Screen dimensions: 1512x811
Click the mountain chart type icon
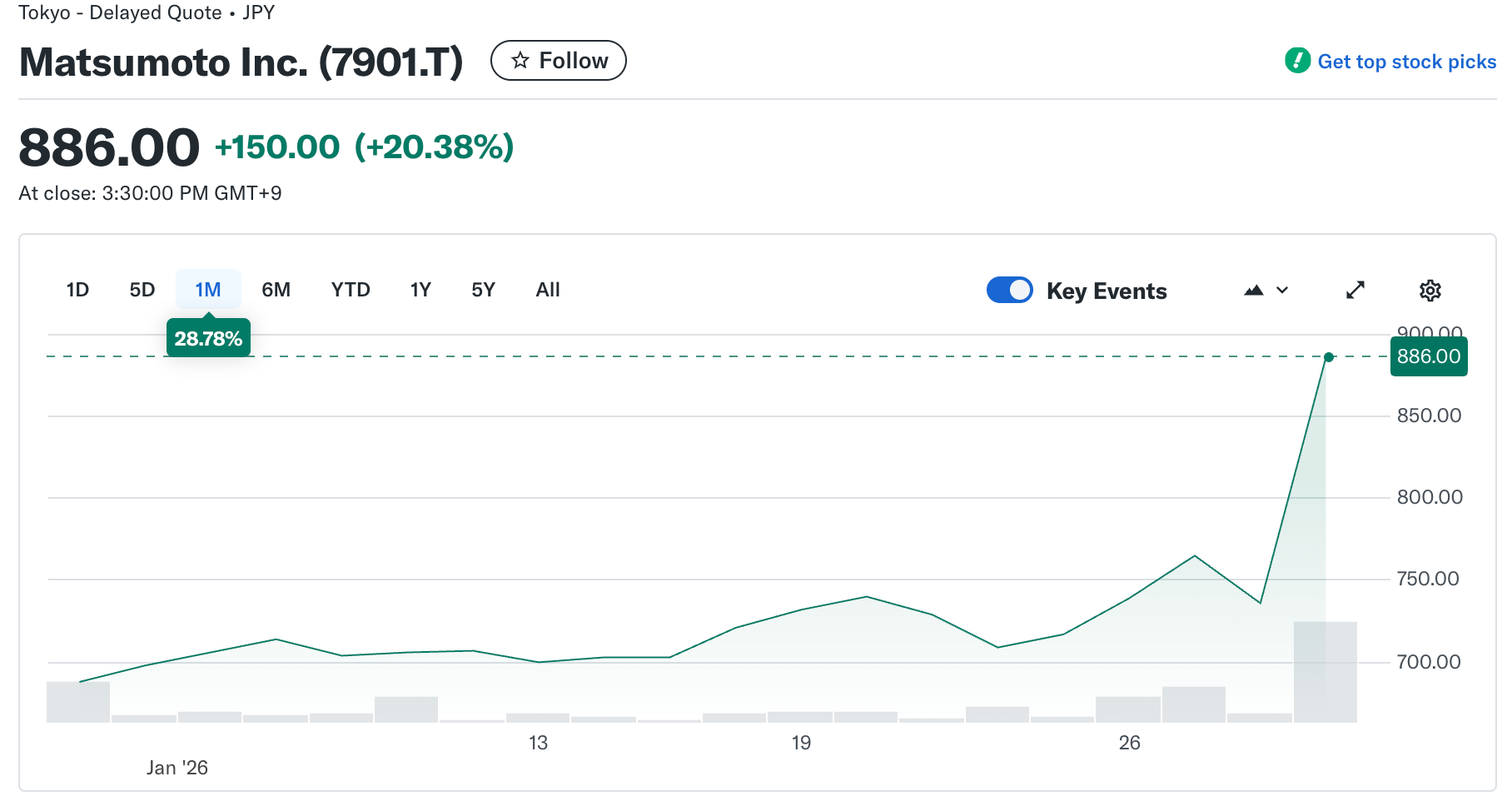click(1254, 291)
